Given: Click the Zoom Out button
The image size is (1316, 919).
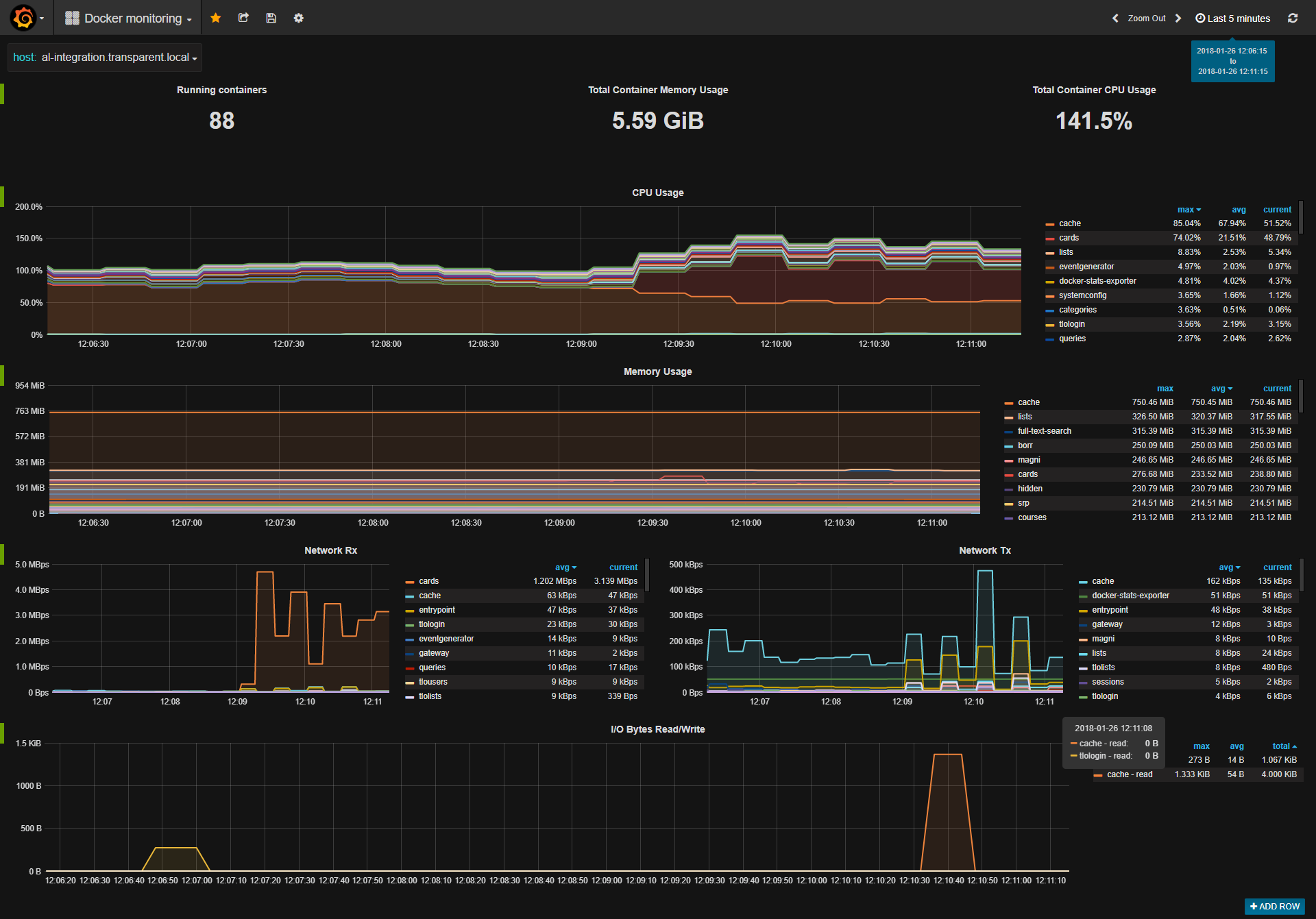Looking at the screenshot, I should (1146, 19).
